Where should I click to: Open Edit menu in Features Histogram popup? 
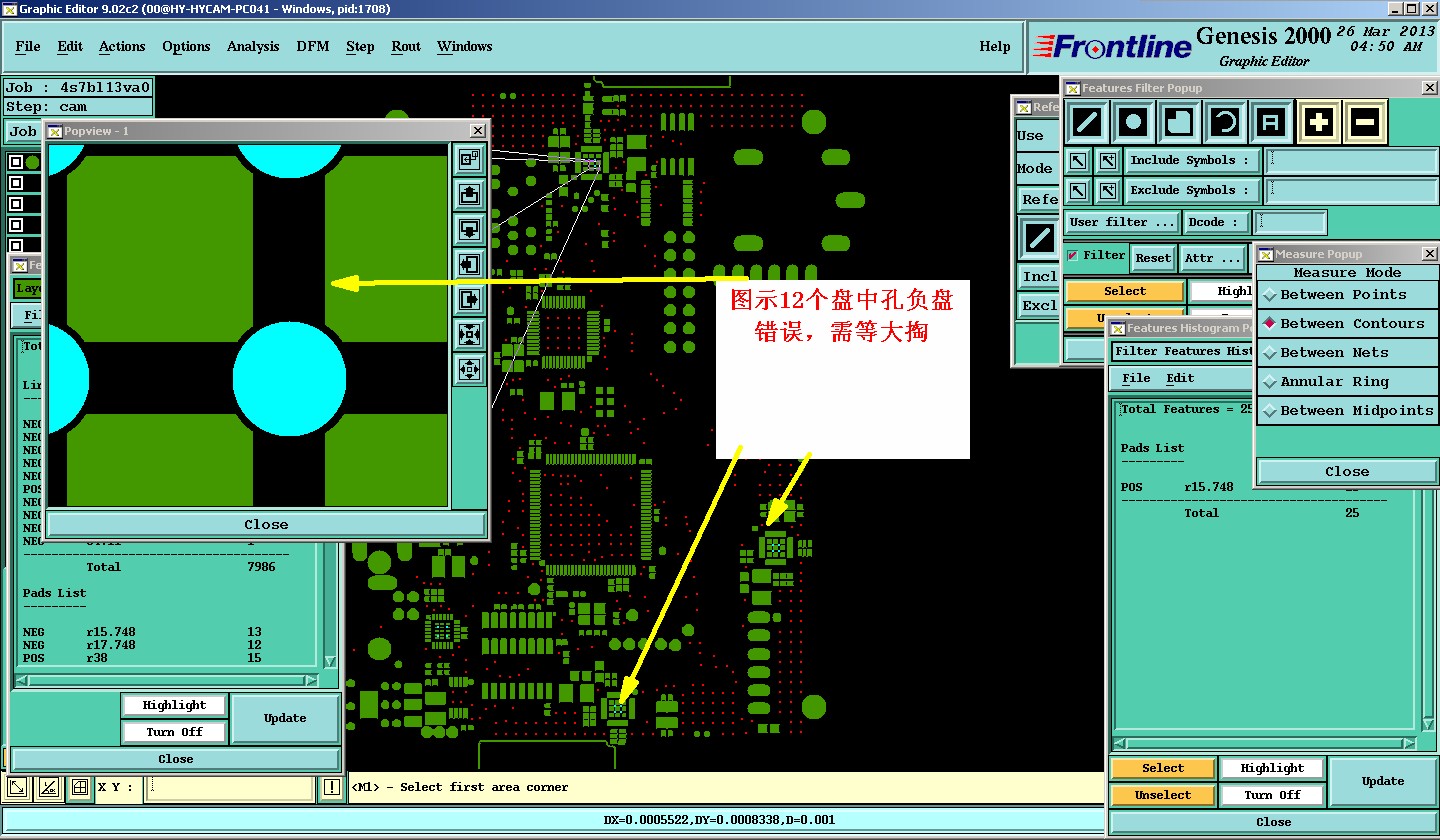[1180, 379]
